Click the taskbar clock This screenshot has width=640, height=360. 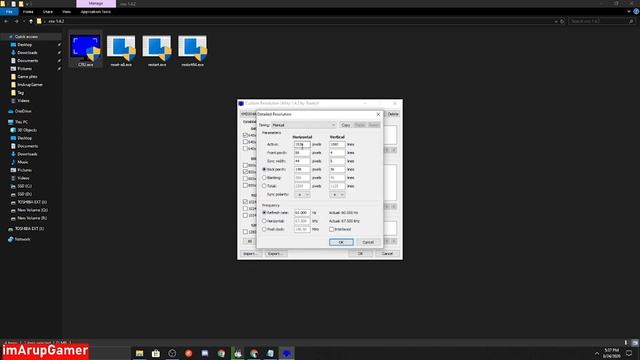611,353
